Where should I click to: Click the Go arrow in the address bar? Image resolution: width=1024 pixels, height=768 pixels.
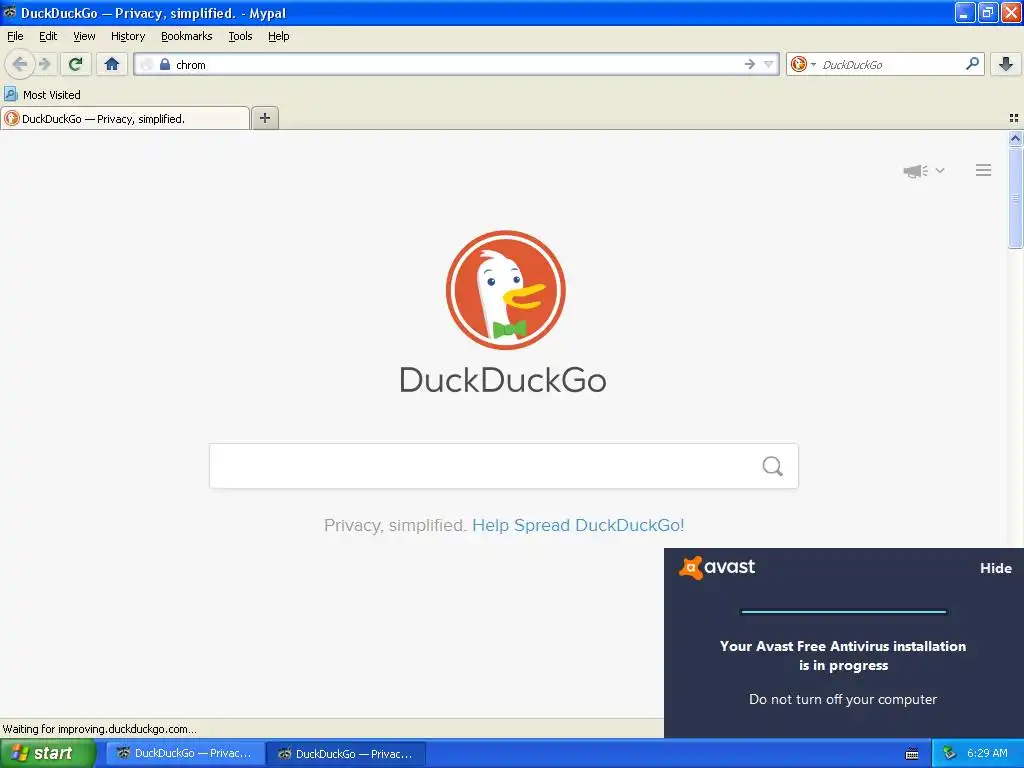tap(750, 64)
